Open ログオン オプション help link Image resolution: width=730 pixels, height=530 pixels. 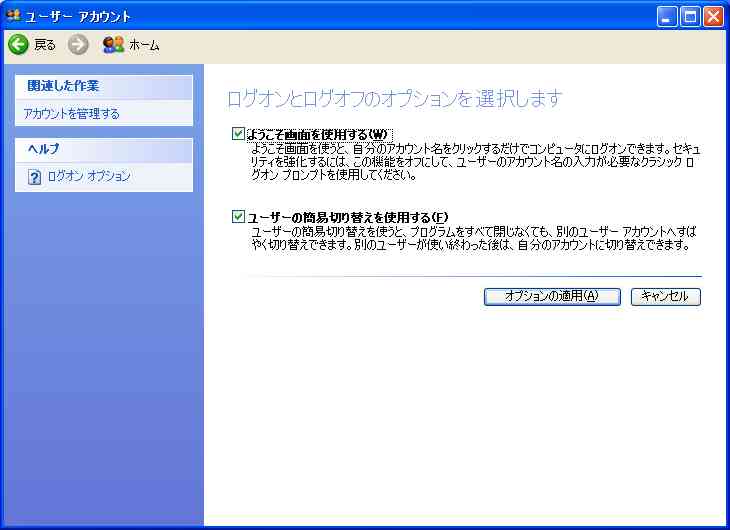point(89,177)
